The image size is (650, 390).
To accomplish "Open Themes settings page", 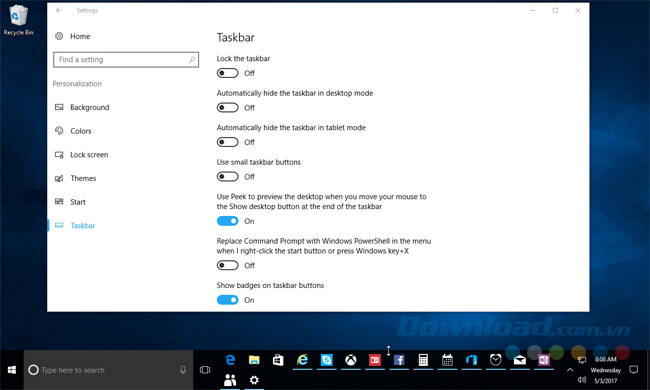I will coord(75,178).
